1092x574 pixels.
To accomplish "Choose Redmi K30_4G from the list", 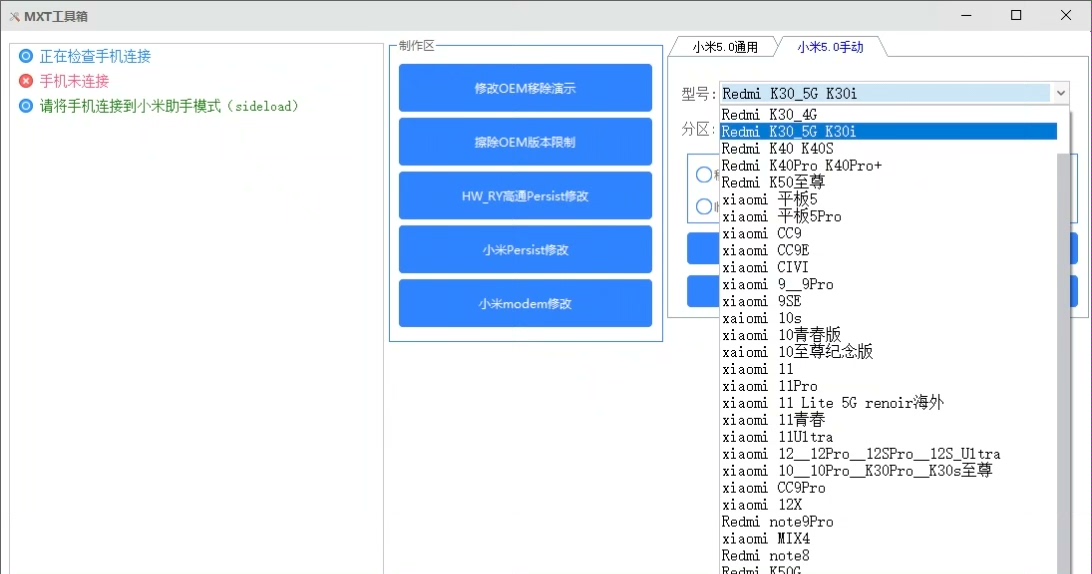I will (x=889, y=114).
